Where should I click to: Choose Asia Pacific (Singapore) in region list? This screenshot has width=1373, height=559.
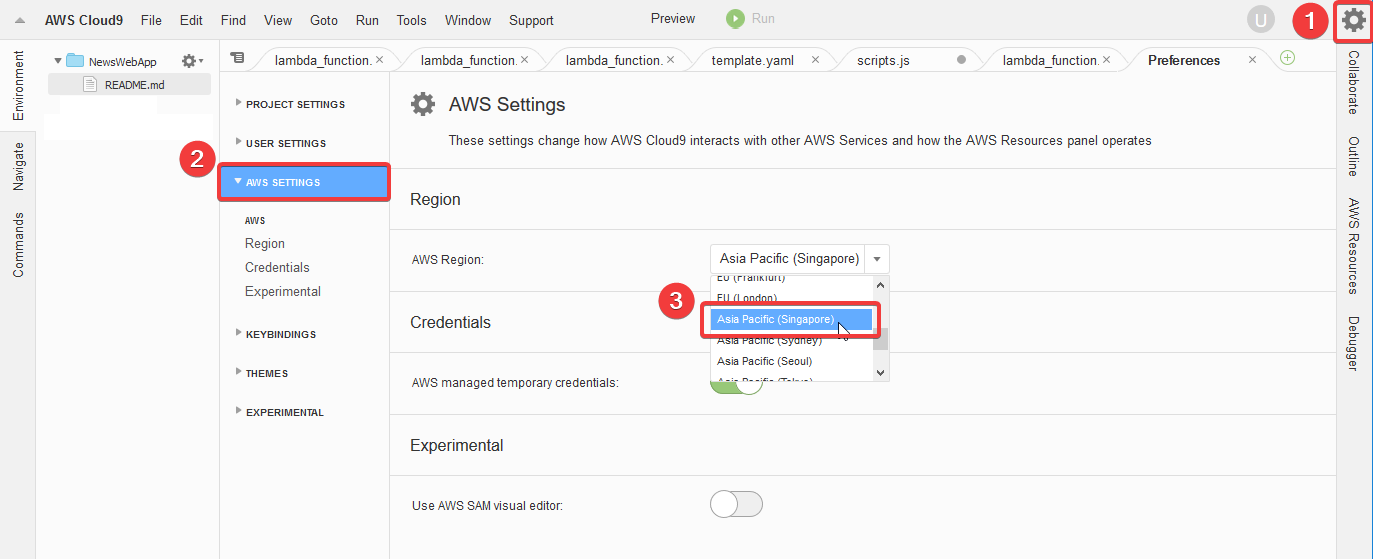coord(791,319)
